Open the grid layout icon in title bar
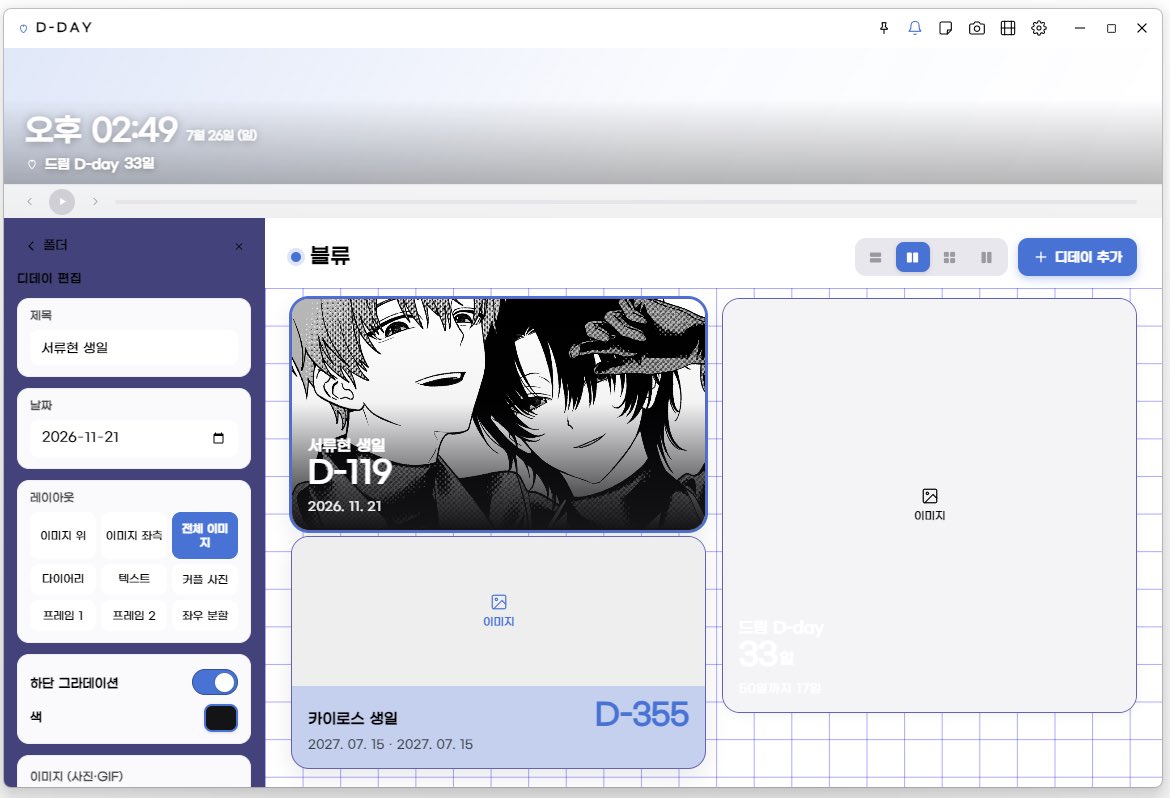Image resolution: width=1170 pixels, height=798 pixels. click(1008, 28)
